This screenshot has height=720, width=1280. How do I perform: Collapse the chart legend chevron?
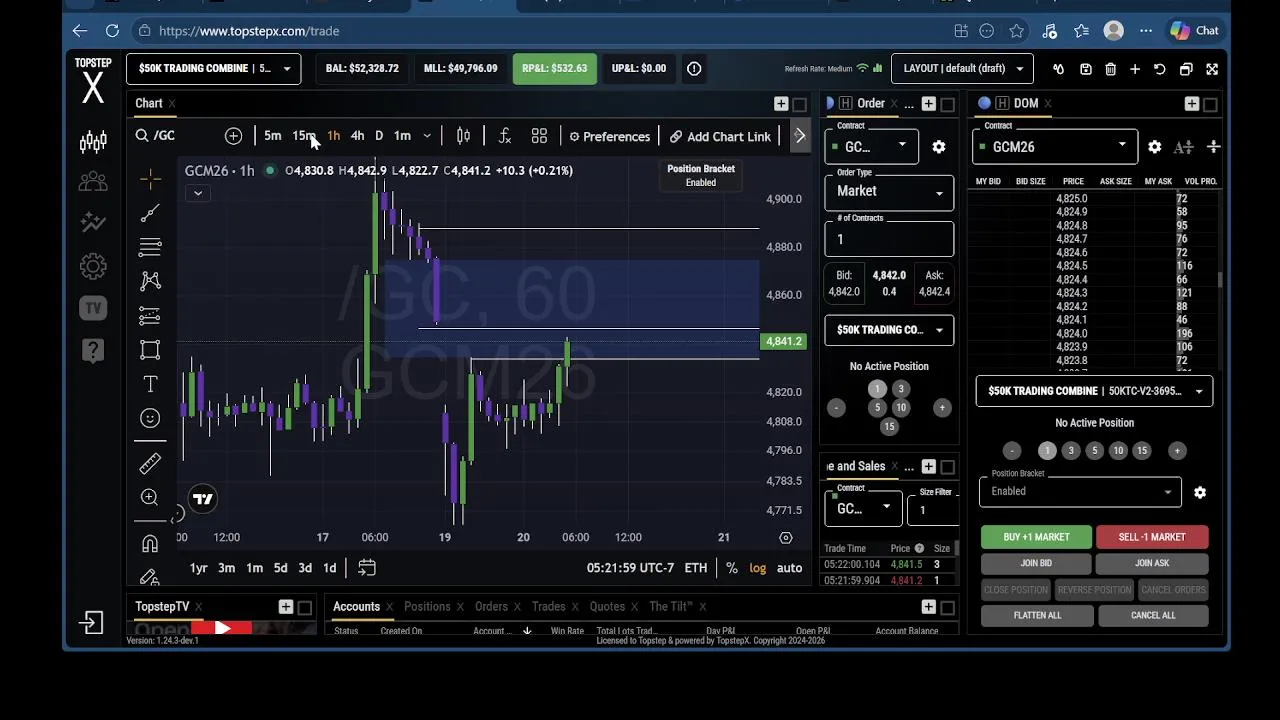click(197, 193)
